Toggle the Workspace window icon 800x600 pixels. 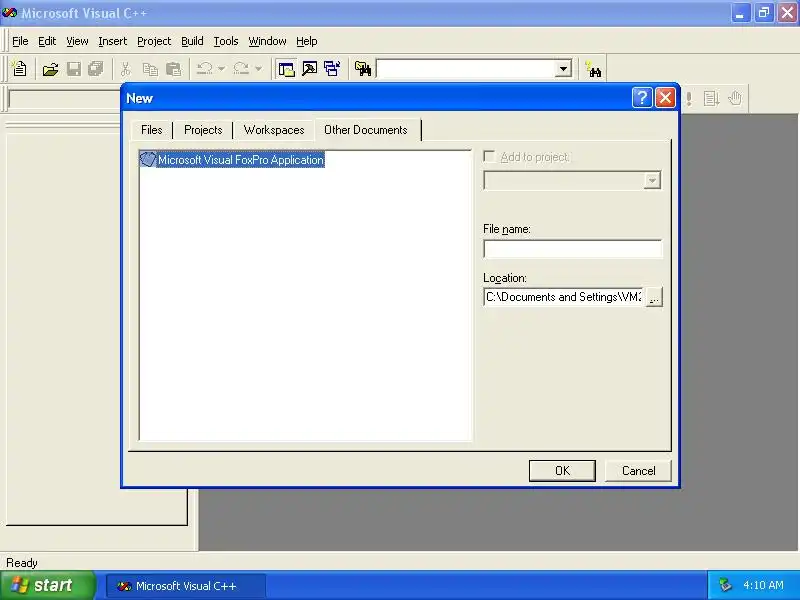[286, 68]
